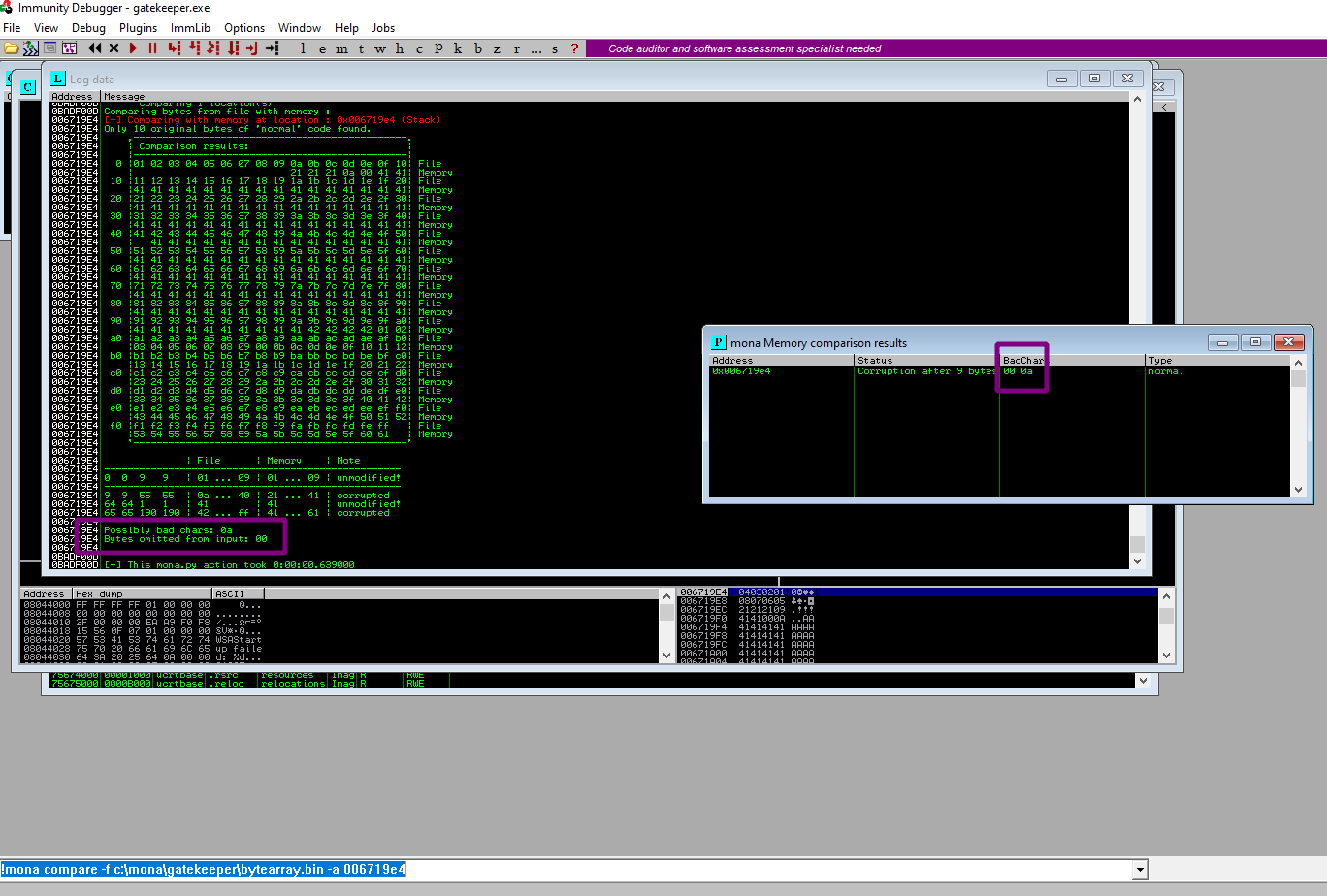Screen dimensions: 1327x896
Task: Click the Step into toolbar icon
Action: [x=174, y=48]
